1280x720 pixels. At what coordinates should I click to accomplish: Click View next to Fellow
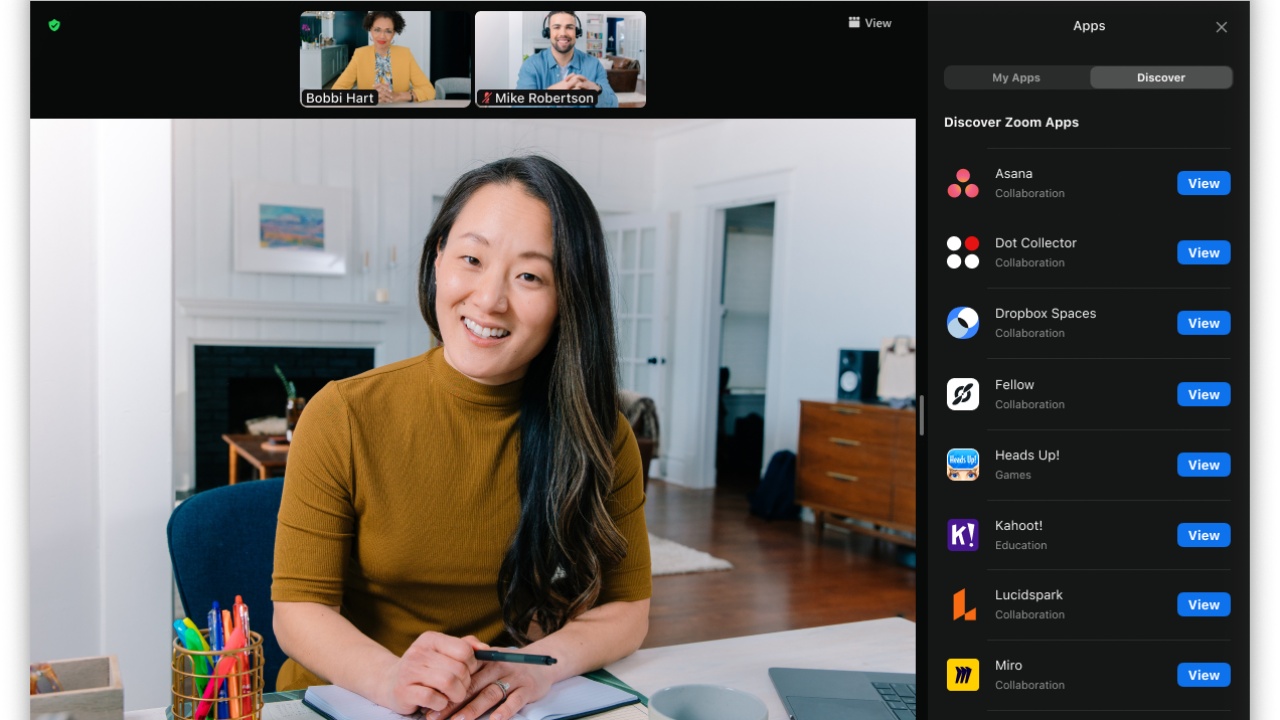(1203, 394)
